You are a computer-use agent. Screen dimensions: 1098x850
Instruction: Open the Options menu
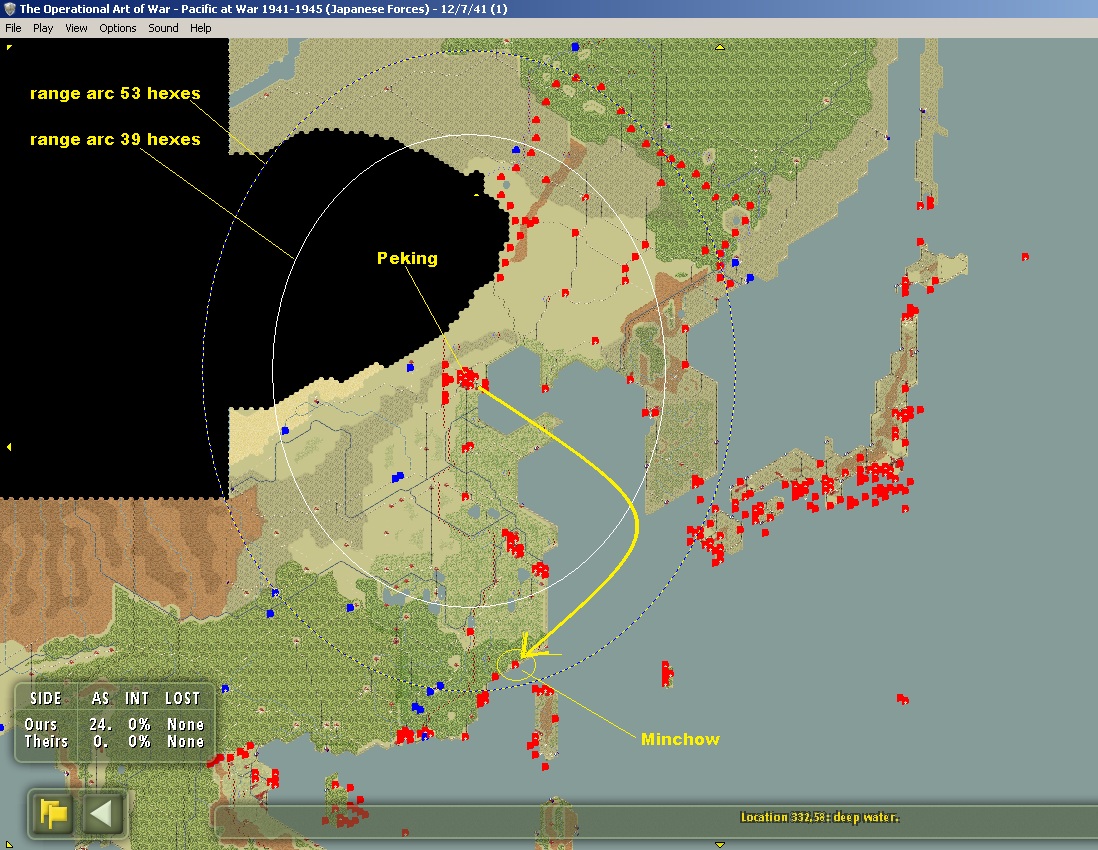[x=118, y=28]
